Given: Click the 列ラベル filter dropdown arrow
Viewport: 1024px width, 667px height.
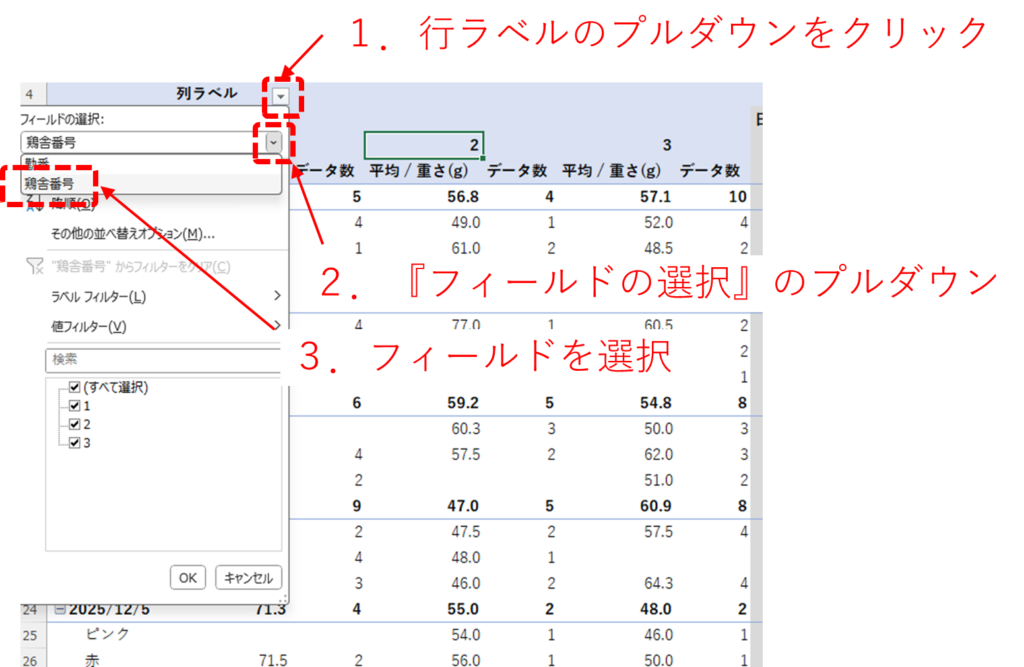Looking at the screenshot, I should [x=281, y=97].
